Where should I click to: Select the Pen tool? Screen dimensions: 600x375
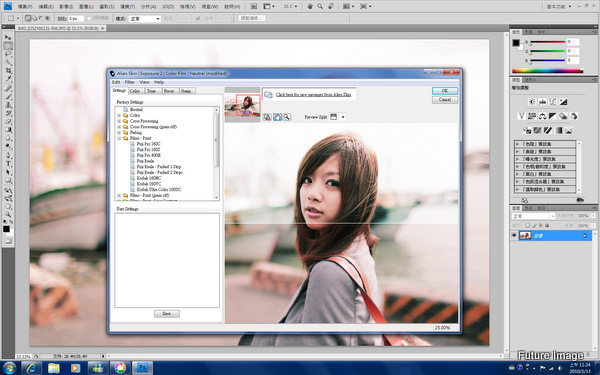click(x=8, y=155)
